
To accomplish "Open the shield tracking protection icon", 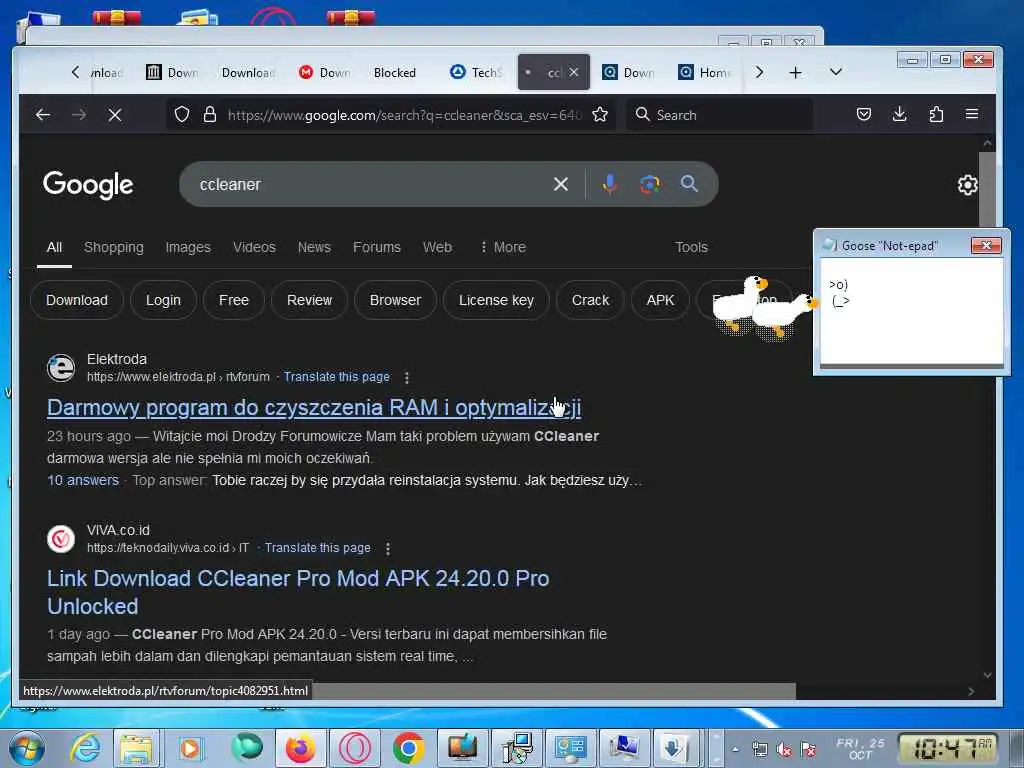I will (x=182, y=115).
